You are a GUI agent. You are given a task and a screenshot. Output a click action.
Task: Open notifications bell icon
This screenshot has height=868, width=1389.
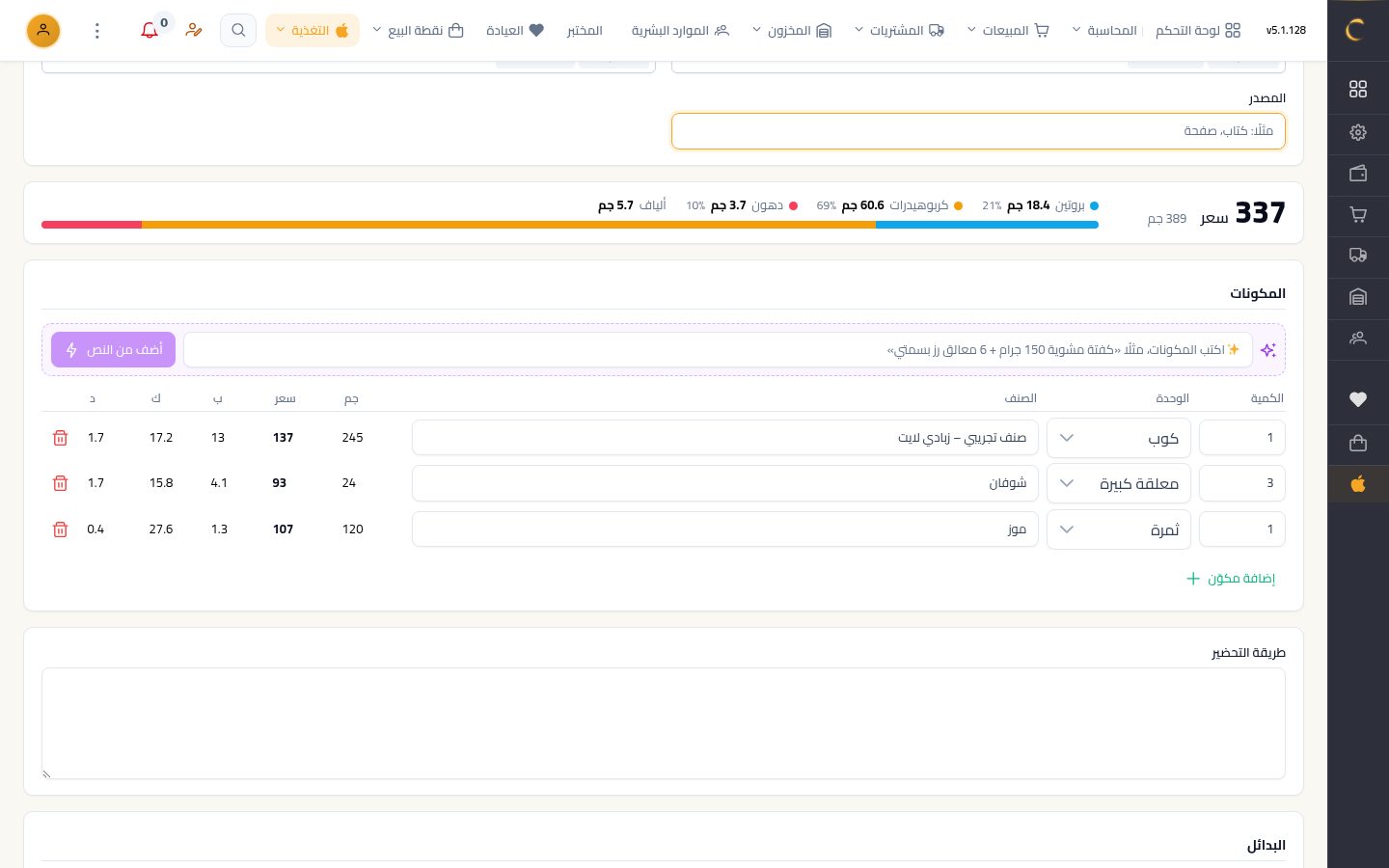(150, 31)
